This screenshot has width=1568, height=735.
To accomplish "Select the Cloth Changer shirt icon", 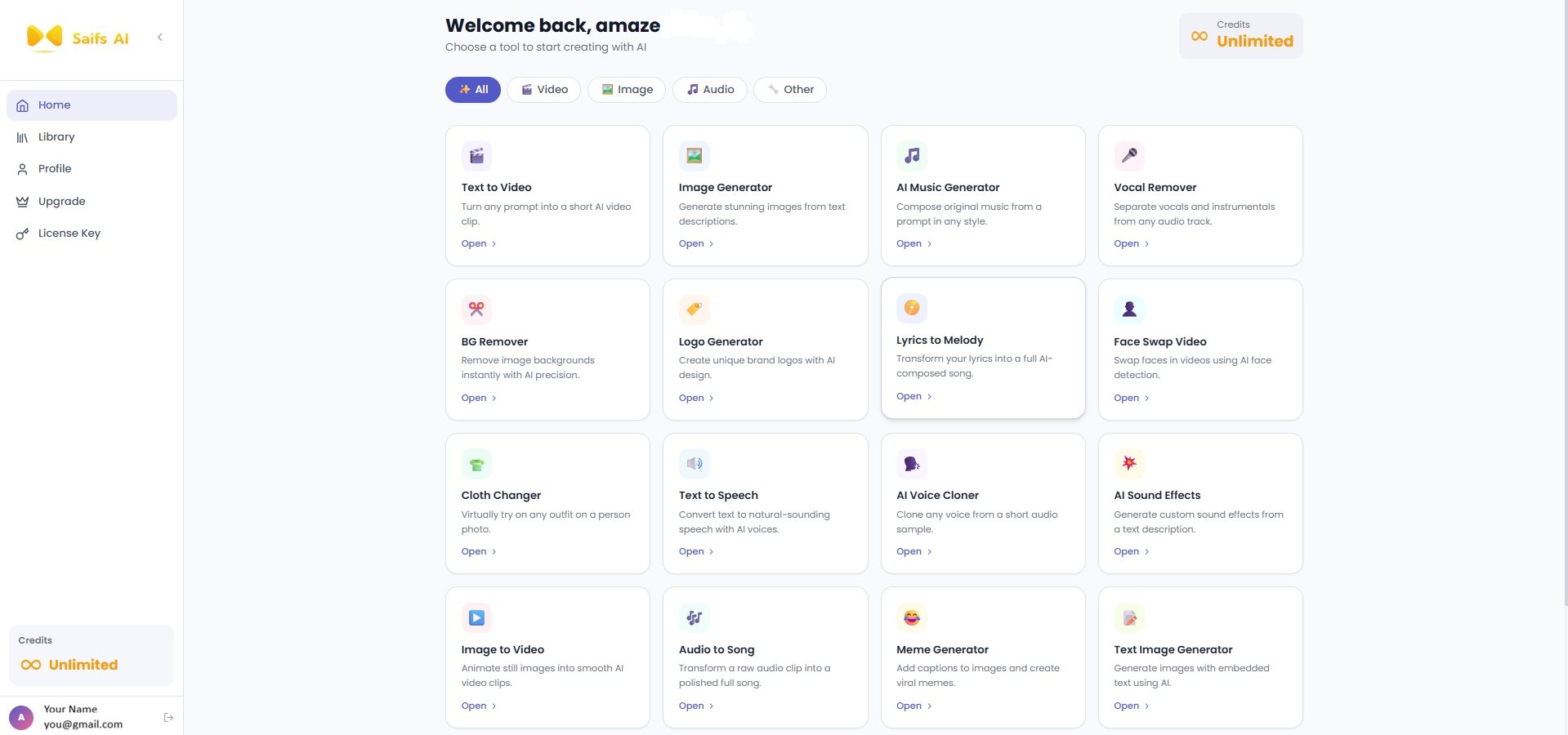I will pyautogui.click(x=476, y=464).
